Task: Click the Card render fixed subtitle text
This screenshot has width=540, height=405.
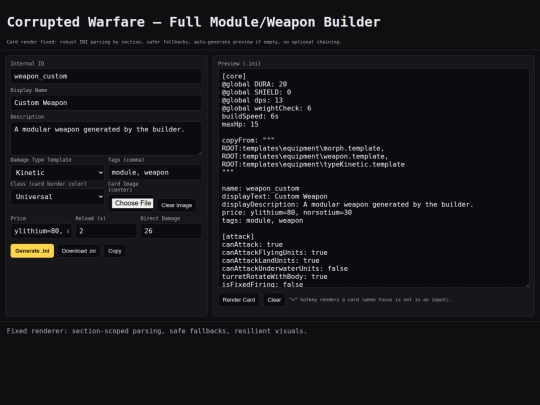Action: pyautogui.click(x=174, y=42)
